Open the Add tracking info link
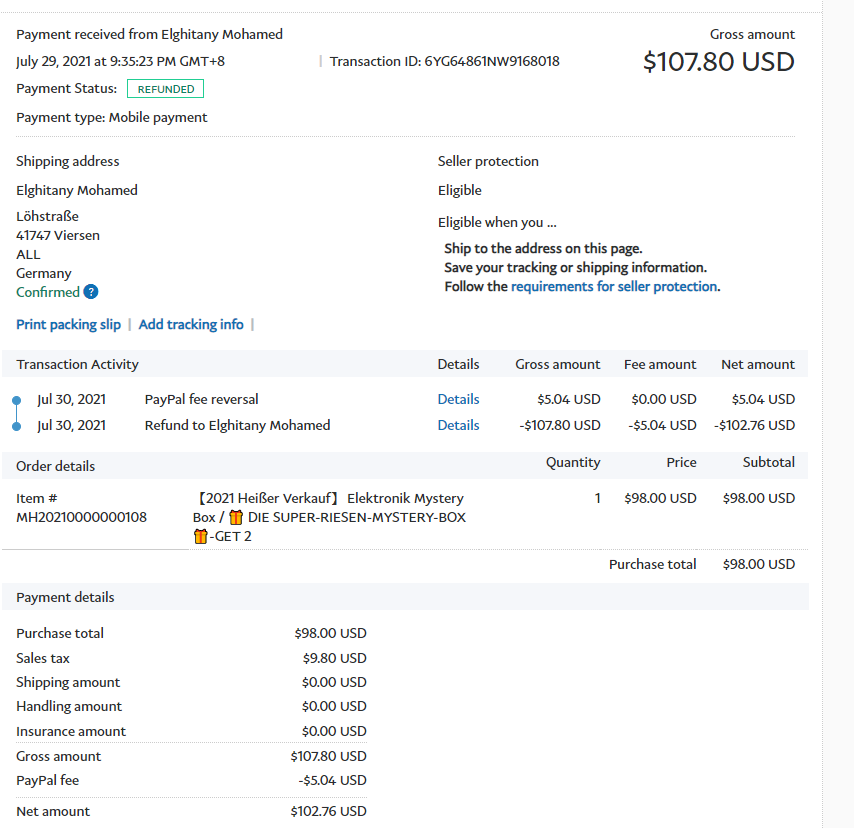The height and width of the screenshot is (828, 854). 191,324
